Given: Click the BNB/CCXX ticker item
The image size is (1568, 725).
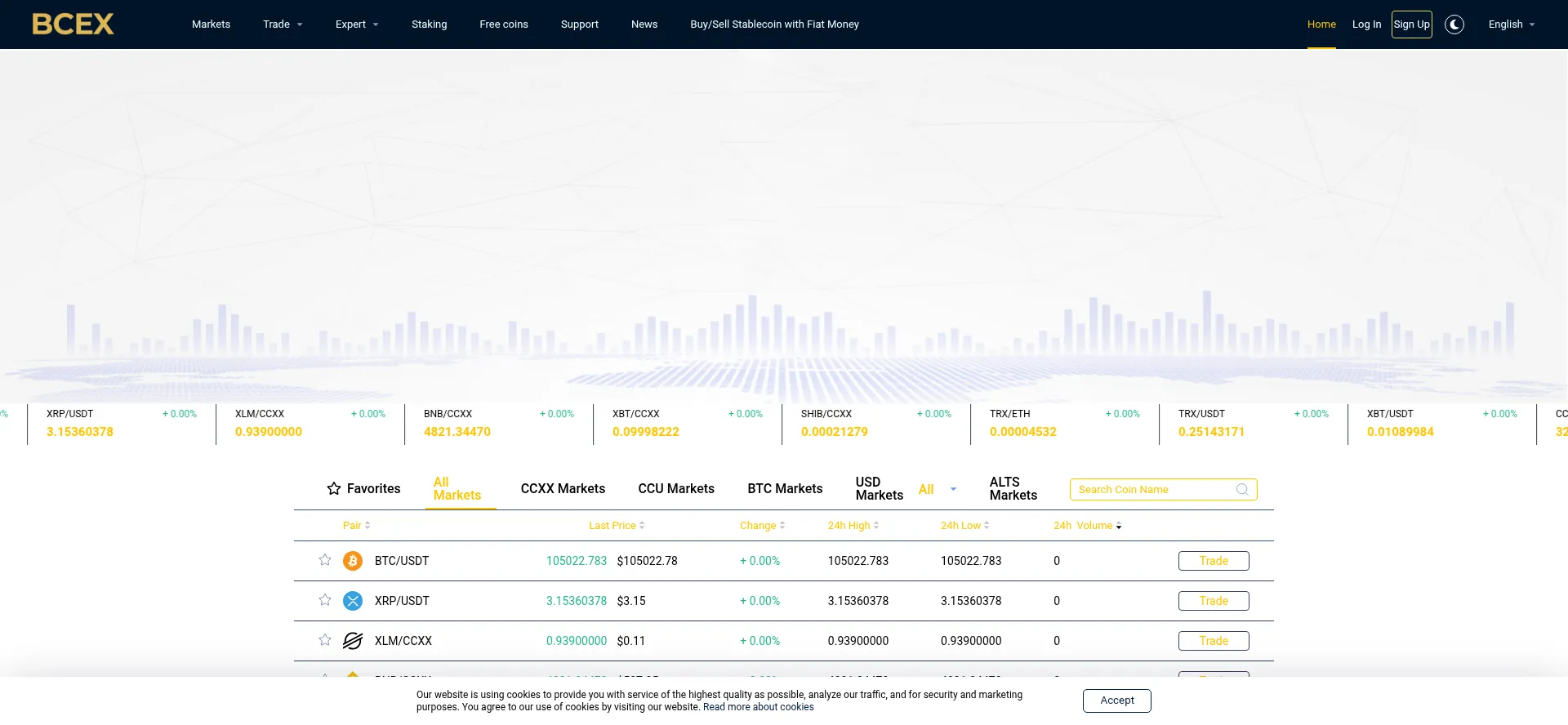Looking at the screenshot, I should click(x=499, y=423).
